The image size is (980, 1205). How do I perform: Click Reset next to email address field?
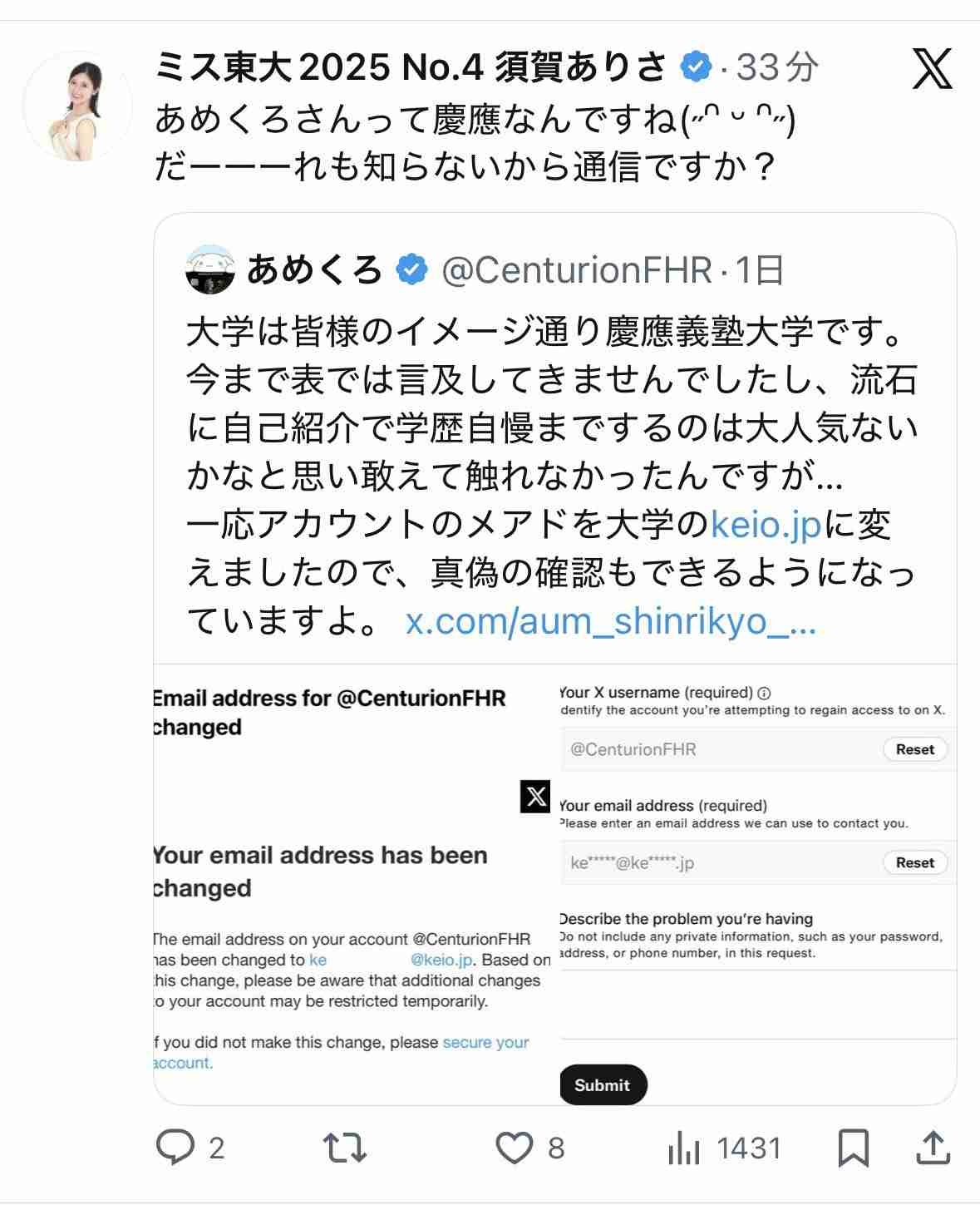(914, 862)
